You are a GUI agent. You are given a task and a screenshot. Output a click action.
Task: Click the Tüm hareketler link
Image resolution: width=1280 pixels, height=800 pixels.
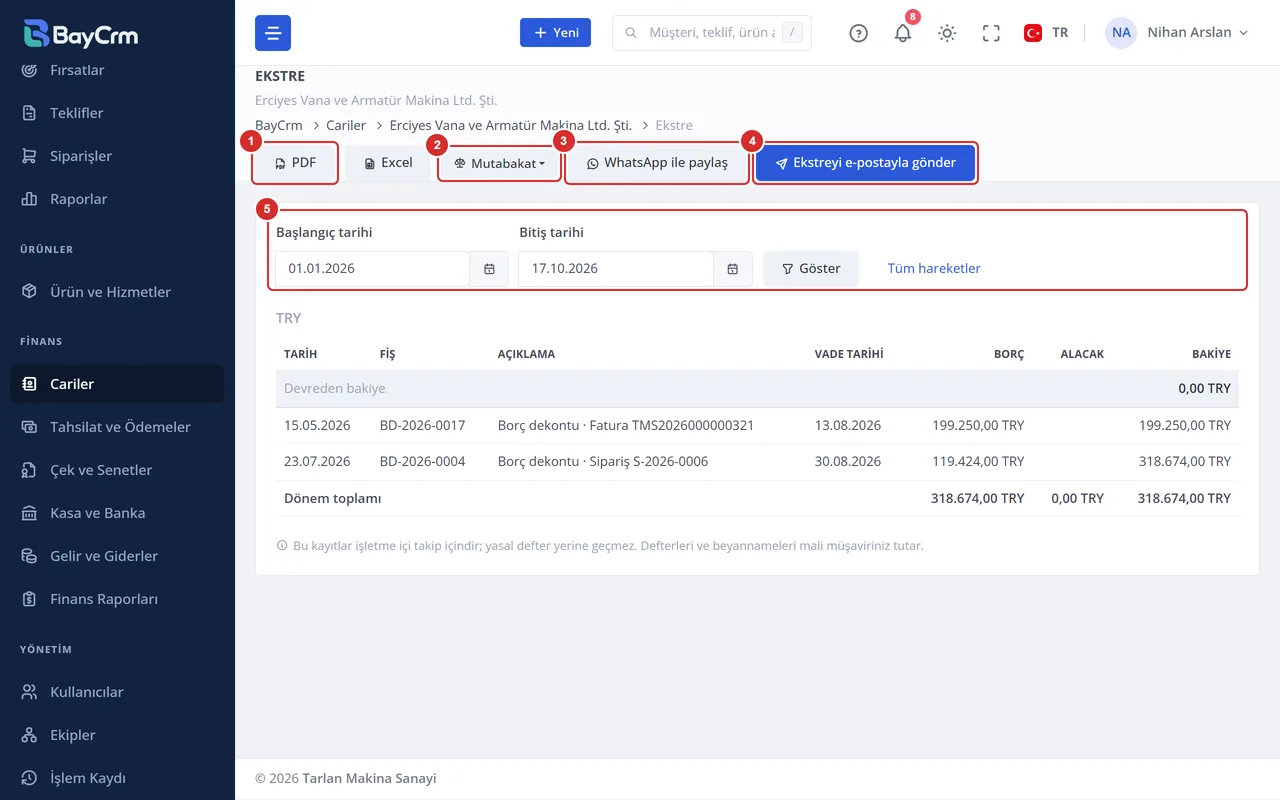(934, 269)
